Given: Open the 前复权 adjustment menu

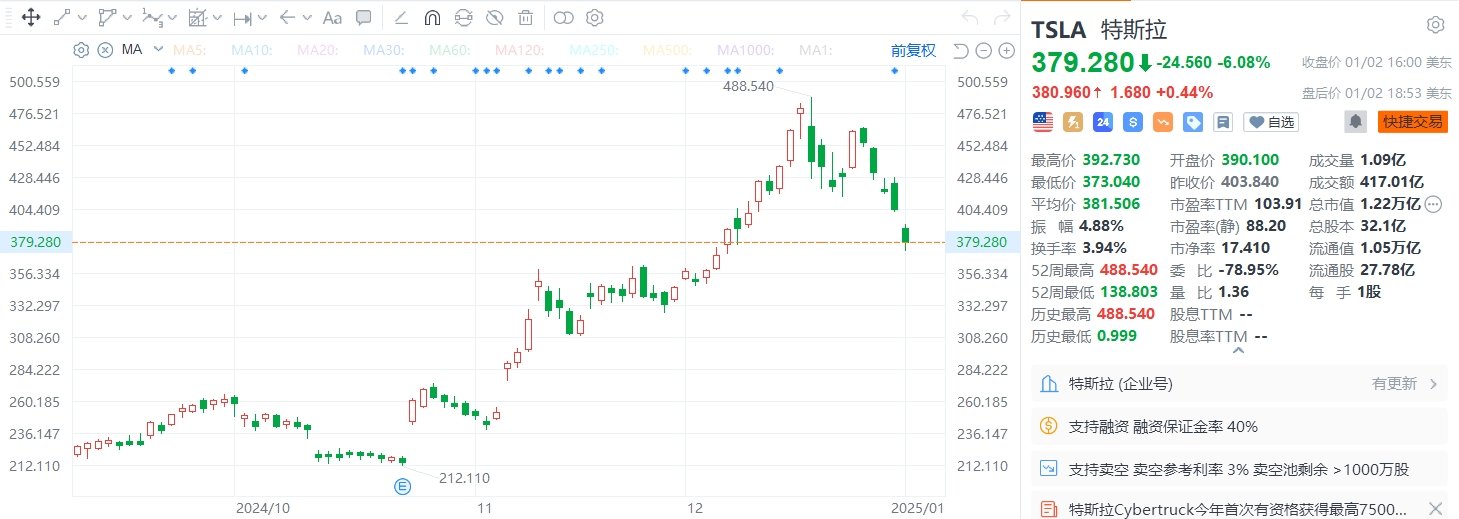Looking at the screenshot, I should 913,50.
